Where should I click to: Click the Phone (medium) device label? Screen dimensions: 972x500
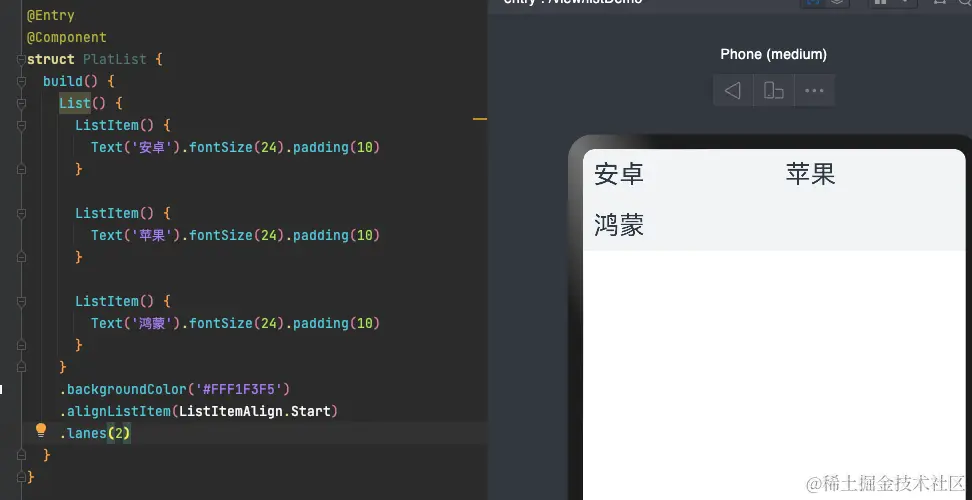[774, 55]
